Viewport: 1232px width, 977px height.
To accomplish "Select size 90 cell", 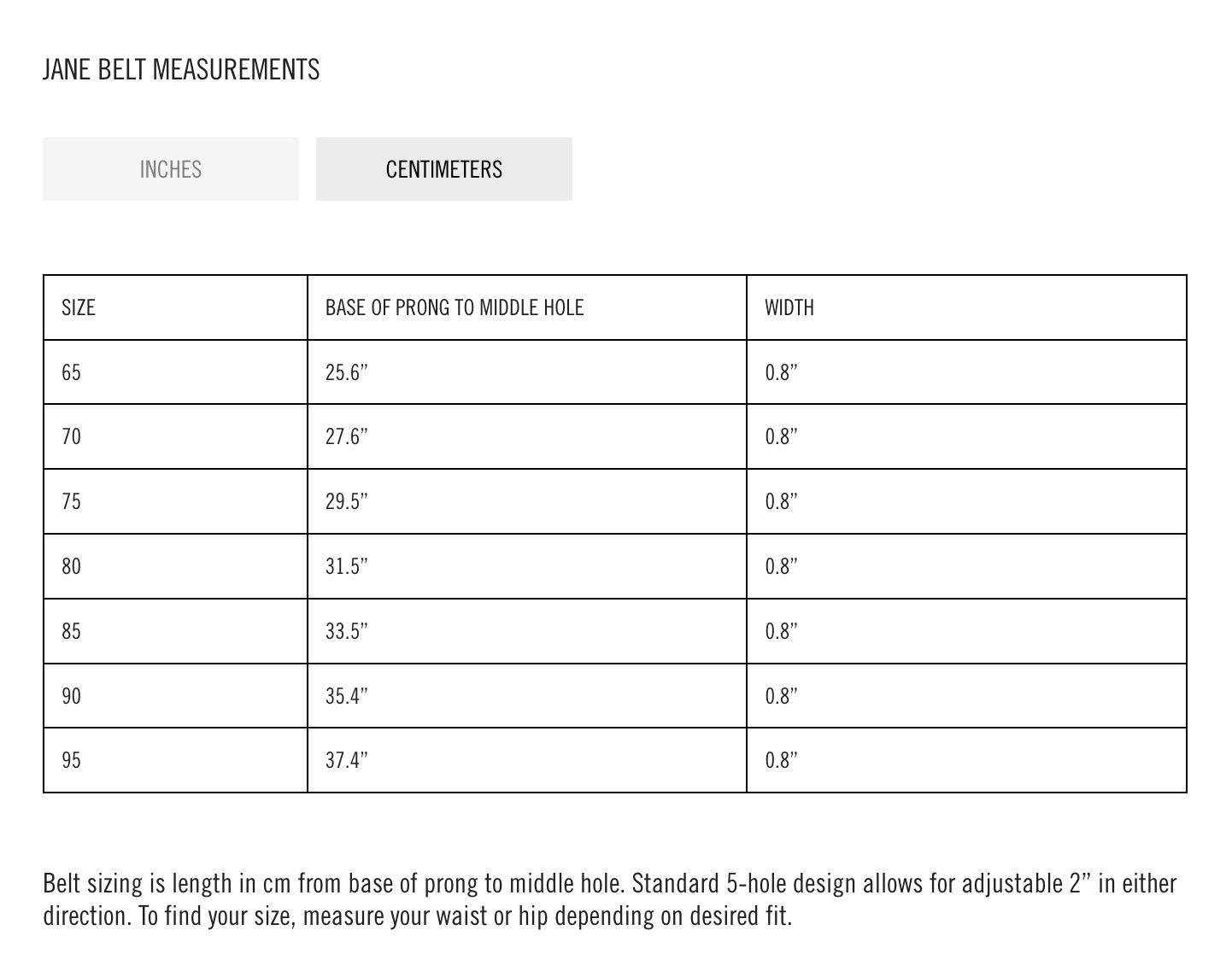I will (175, 696).
